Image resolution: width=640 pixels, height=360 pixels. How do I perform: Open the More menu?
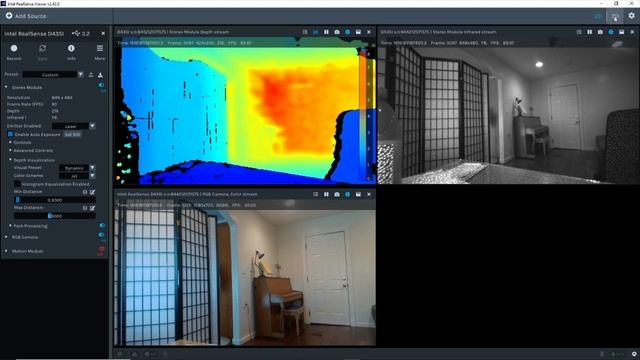100,52
